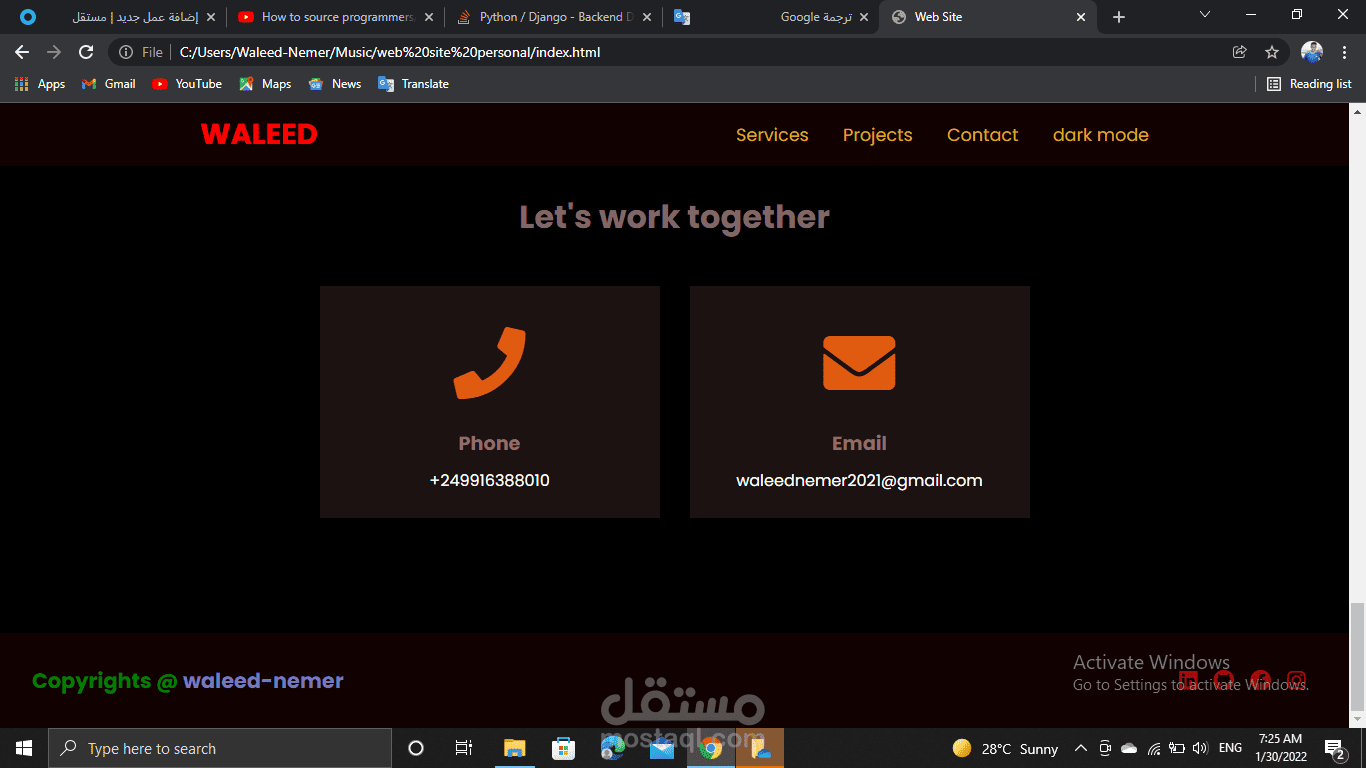Click the orange envelope email icon
This screenshot has width=1366, height=768.
[x=859, y=363]
